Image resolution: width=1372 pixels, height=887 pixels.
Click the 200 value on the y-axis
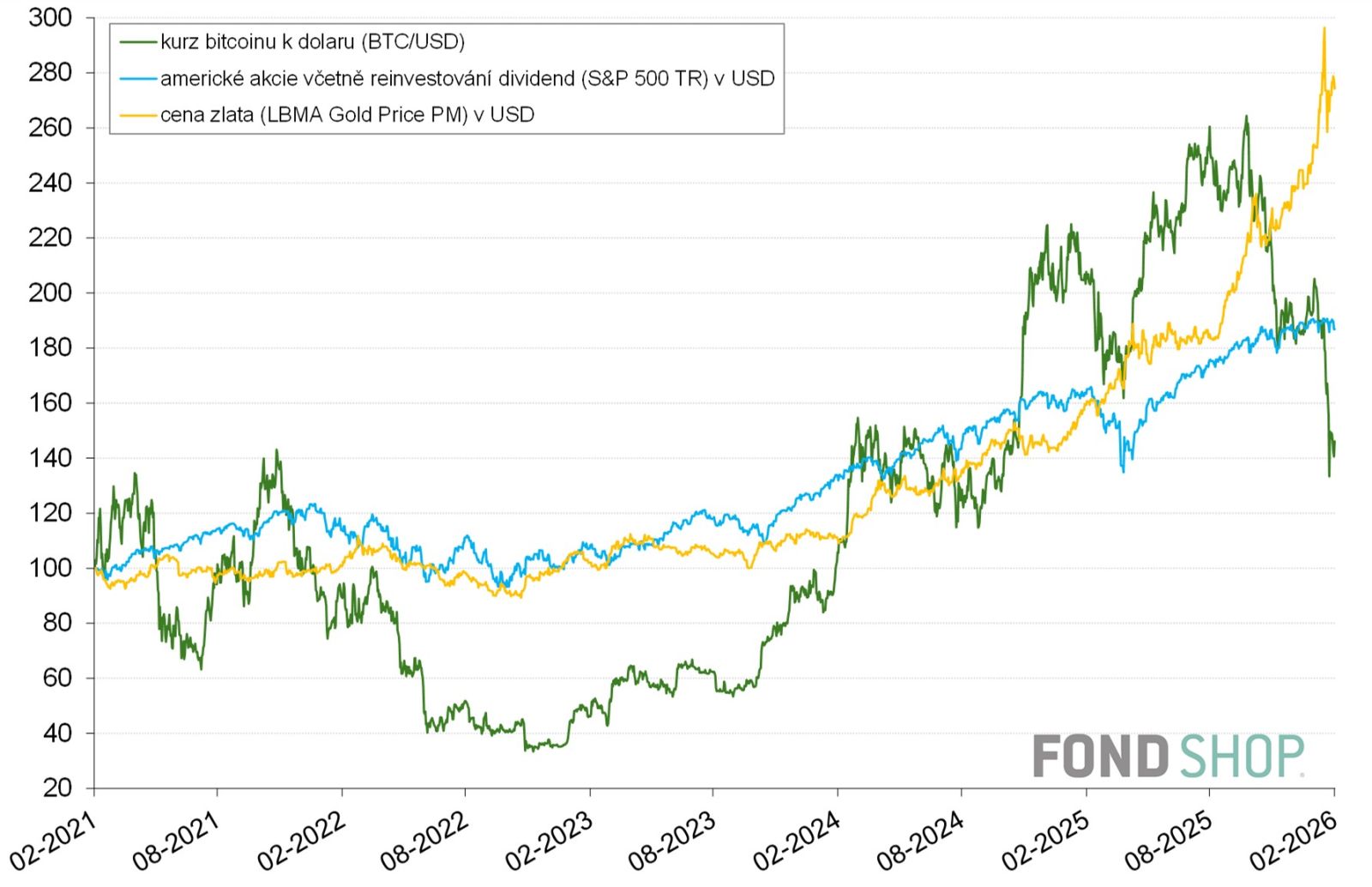(x=50, y=293)
